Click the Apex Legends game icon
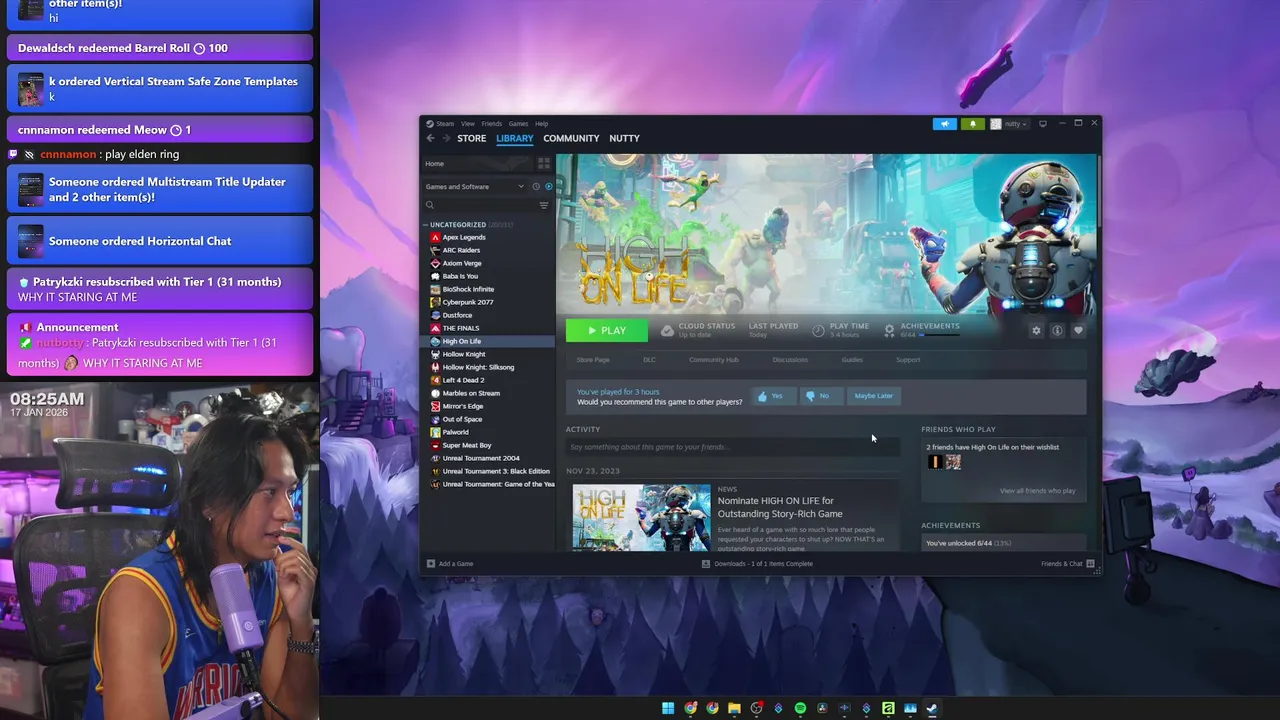The width and height of the screenshot is (1280, 720). tap(435, 237)
